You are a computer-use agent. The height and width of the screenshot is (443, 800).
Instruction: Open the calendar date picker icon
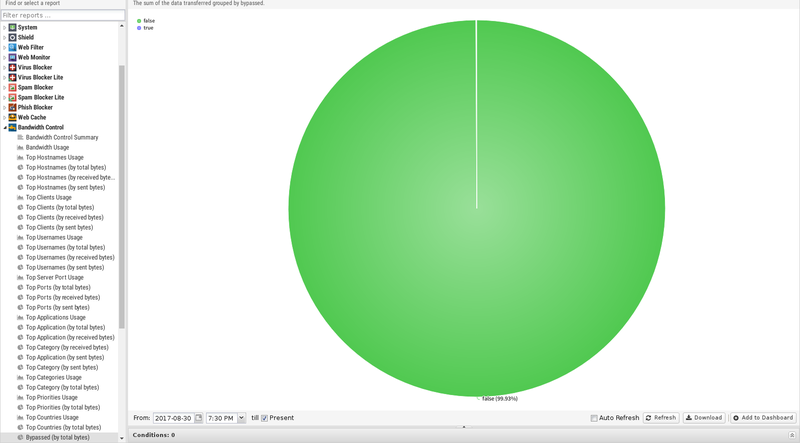198,418
